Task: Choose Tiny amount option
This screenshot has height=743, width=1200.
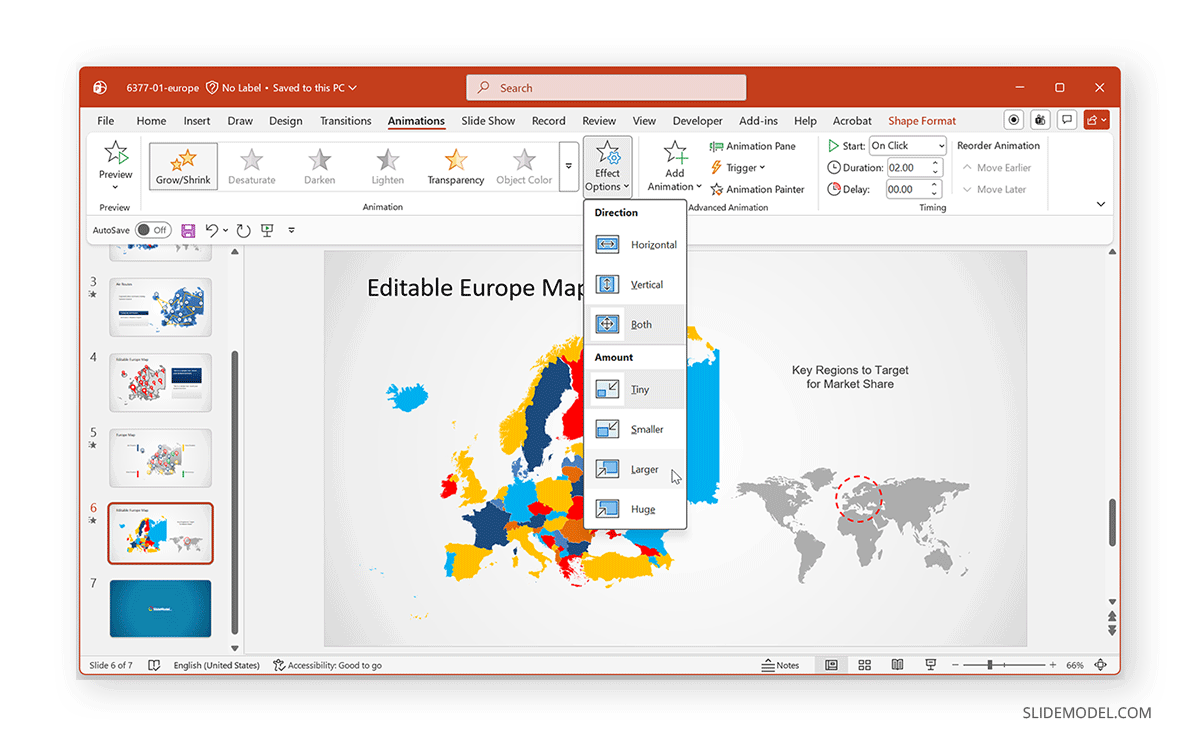Action: (x=635, y=390)
